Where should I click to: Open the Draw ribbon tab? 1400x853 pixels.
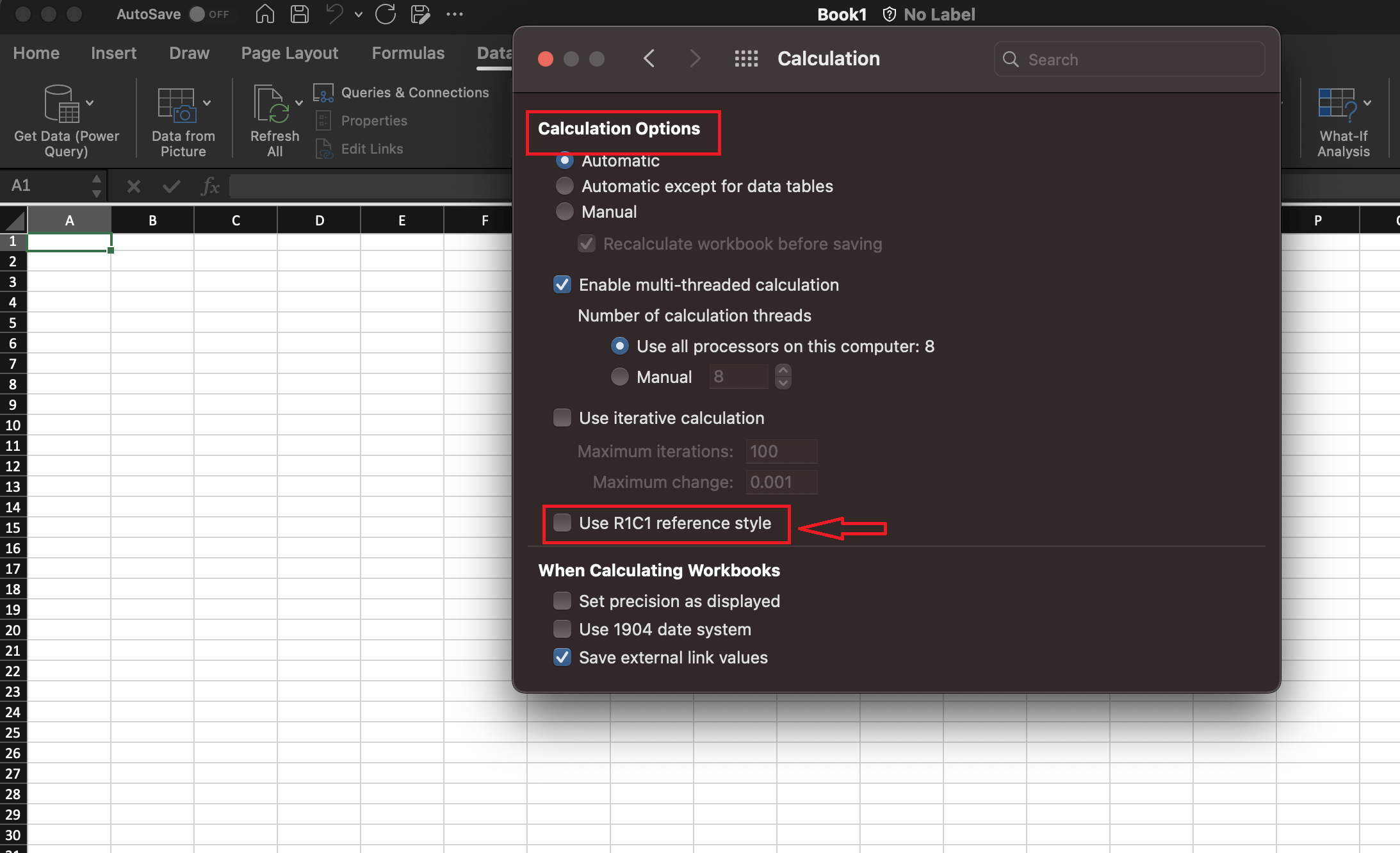tap(190, 53)
